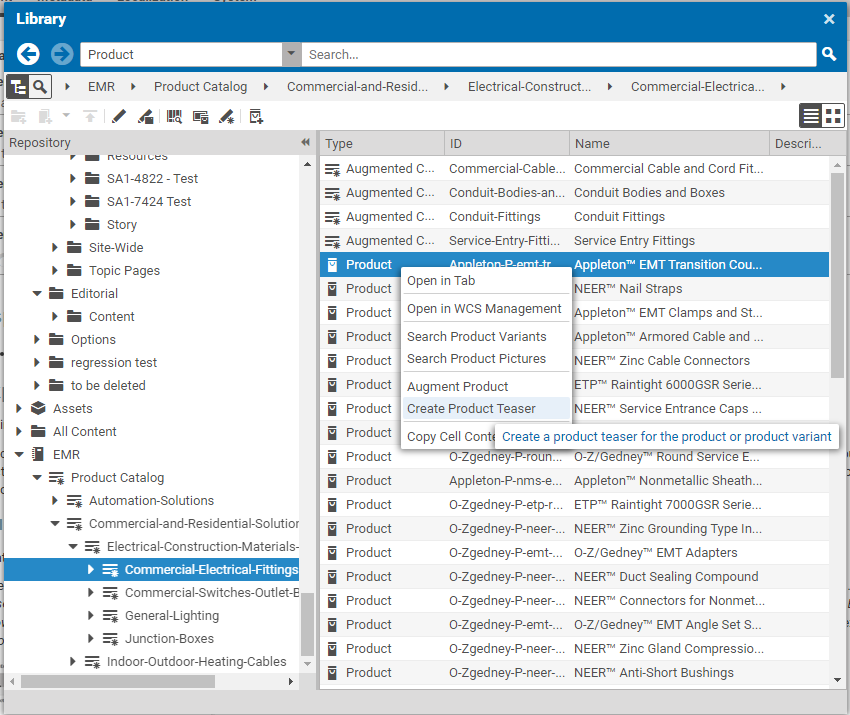This screenshot has width=850, height=715.
Task: Click the repository tree horizontal scrollbar
Action: point(118,681)
